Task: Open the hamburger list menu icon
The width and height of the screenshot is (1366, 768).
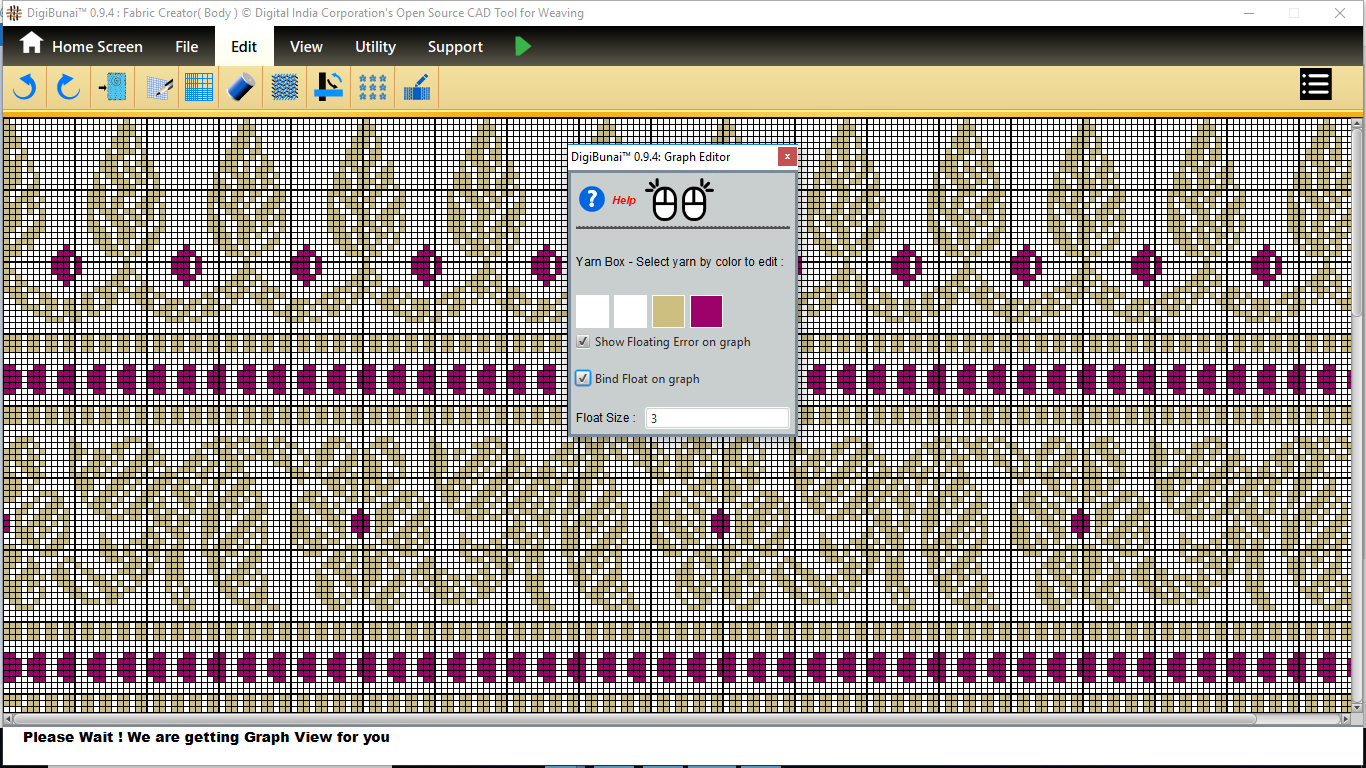Action: tap(1315, 85)
